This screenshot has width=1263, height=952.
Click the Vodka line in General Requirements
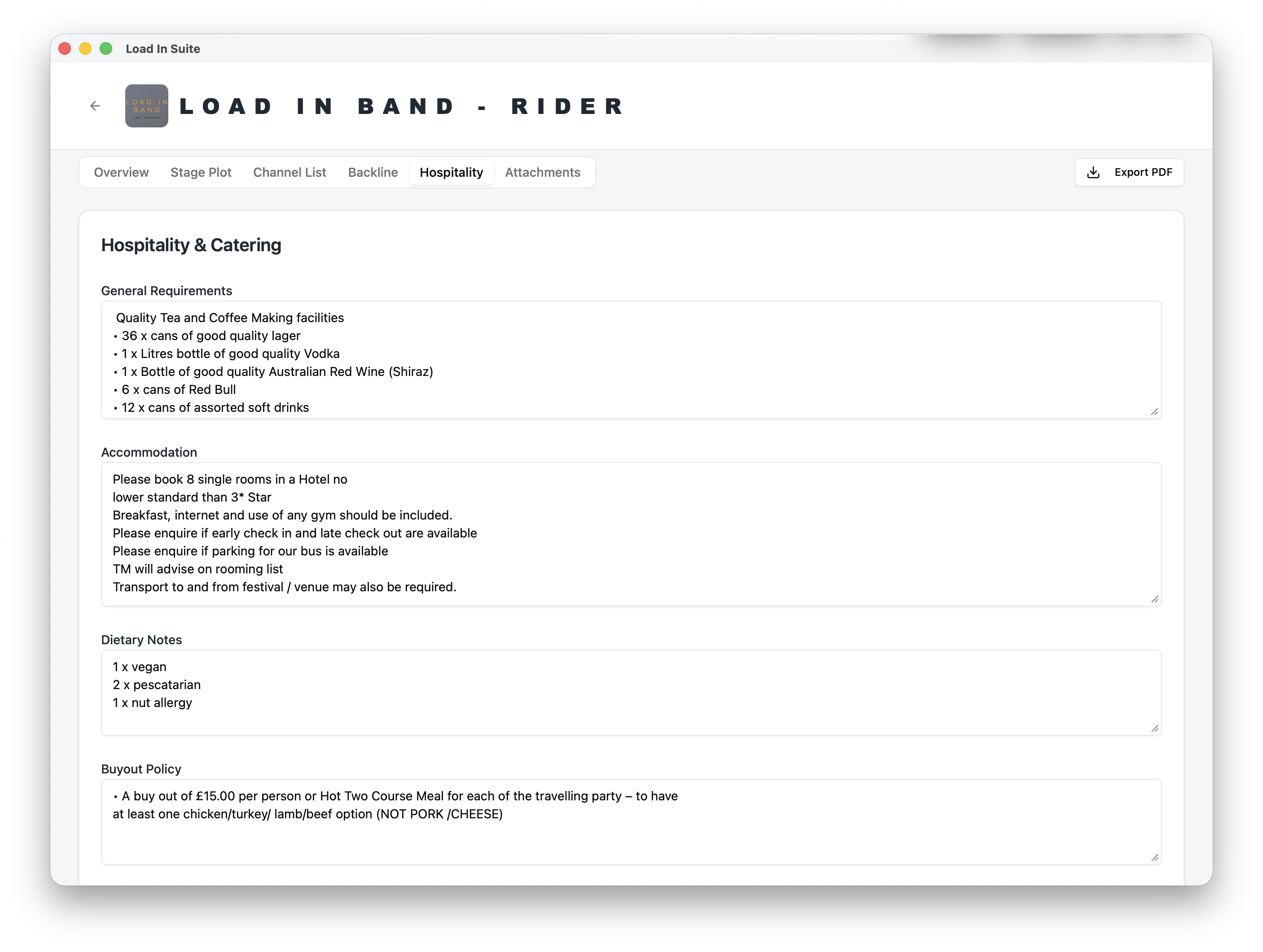pyautogui.click(x=226, y=354)
